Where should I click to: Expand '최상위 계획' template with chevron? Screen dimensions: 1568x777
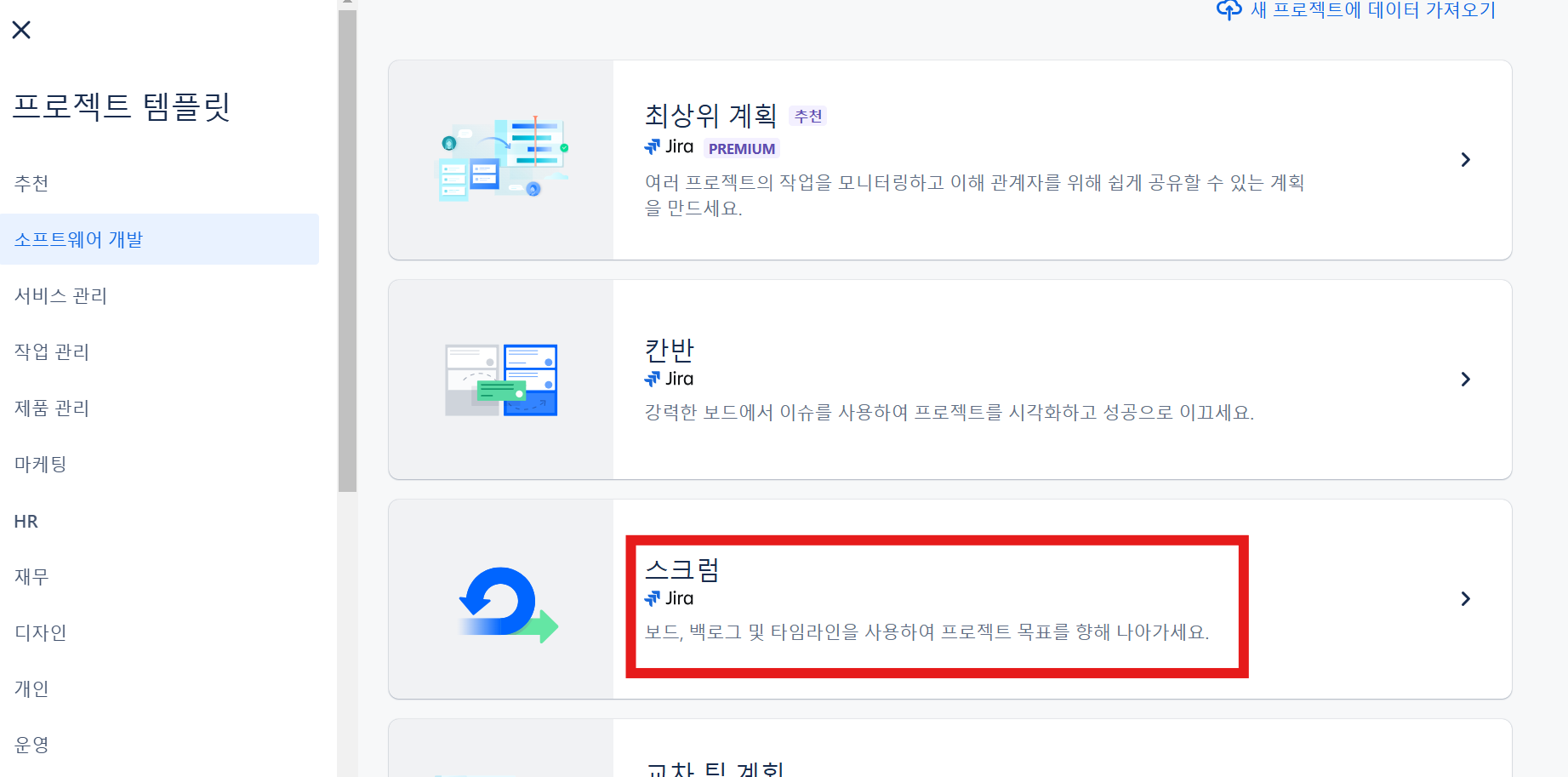(x=1465, y=160)
